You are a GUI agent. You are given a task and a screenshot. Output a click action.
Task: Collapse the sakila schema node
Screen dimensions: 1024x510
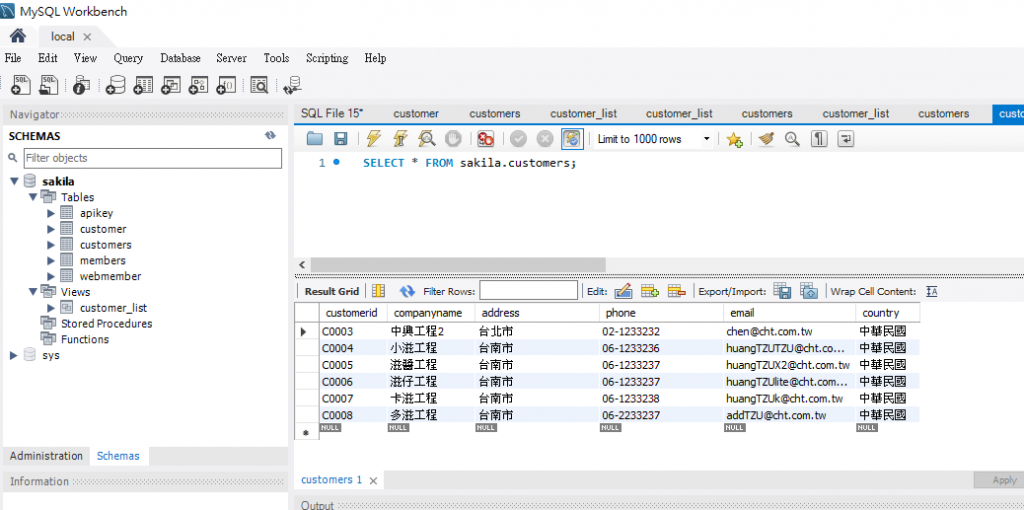point(14,182)
